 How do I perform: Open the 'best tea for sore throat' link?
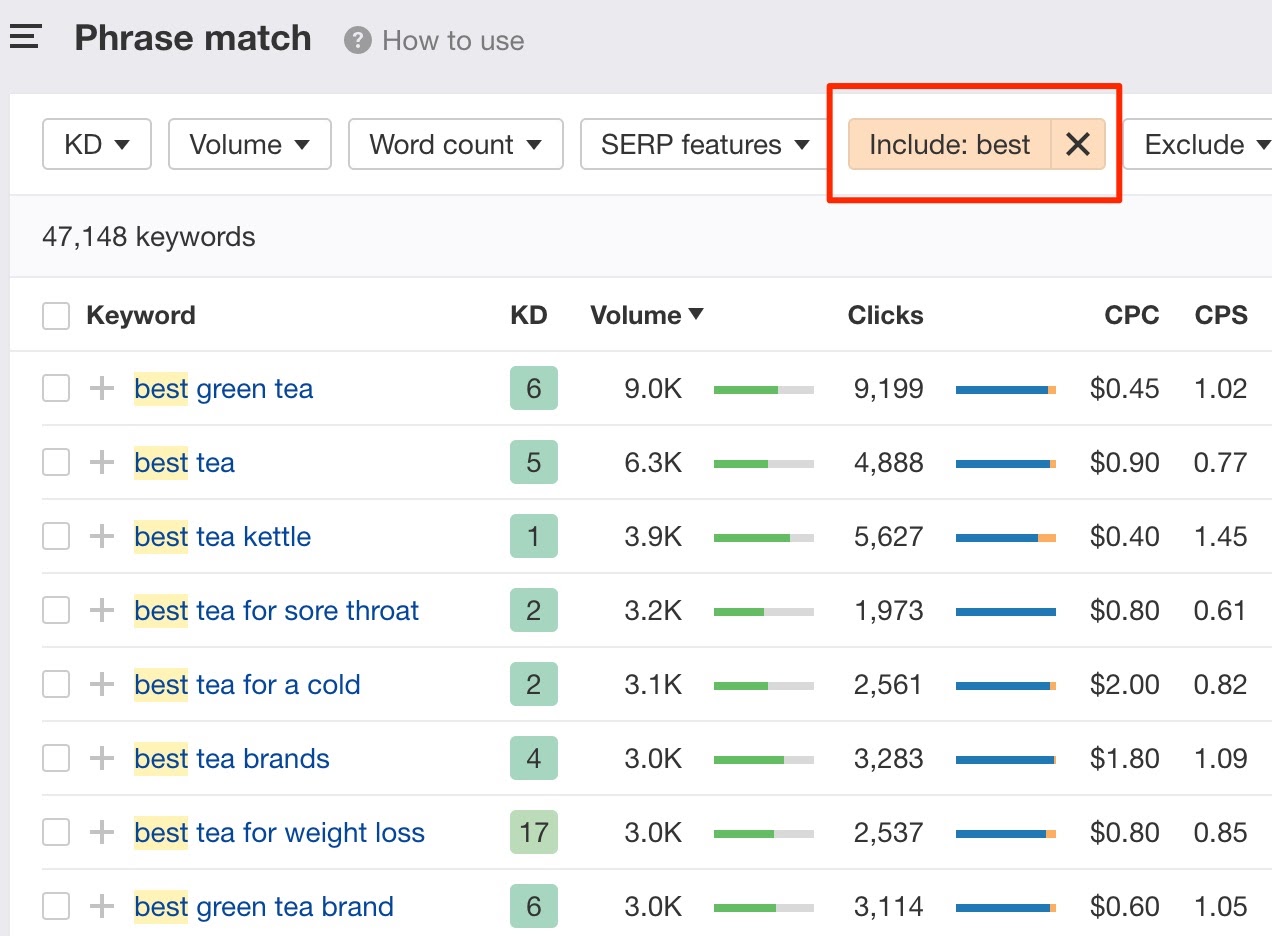coord(276,610)
